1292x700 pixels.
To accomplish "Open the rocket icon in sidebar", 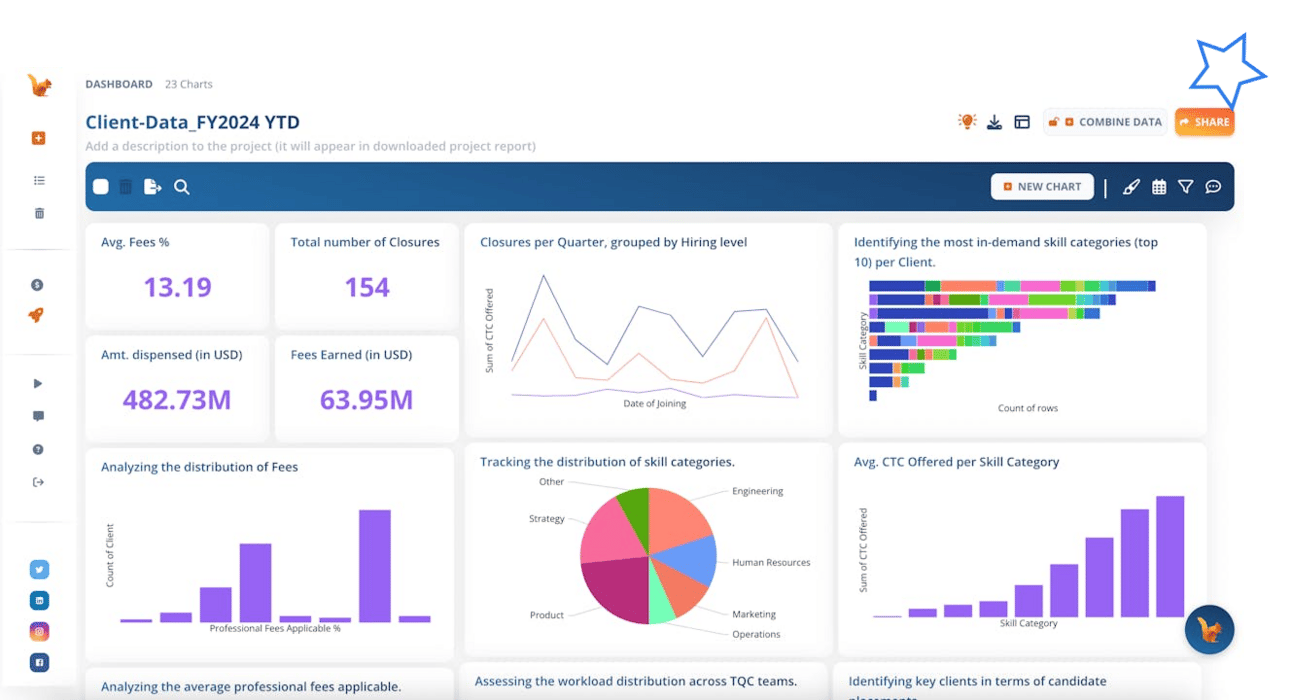I will tap(36, 315).
